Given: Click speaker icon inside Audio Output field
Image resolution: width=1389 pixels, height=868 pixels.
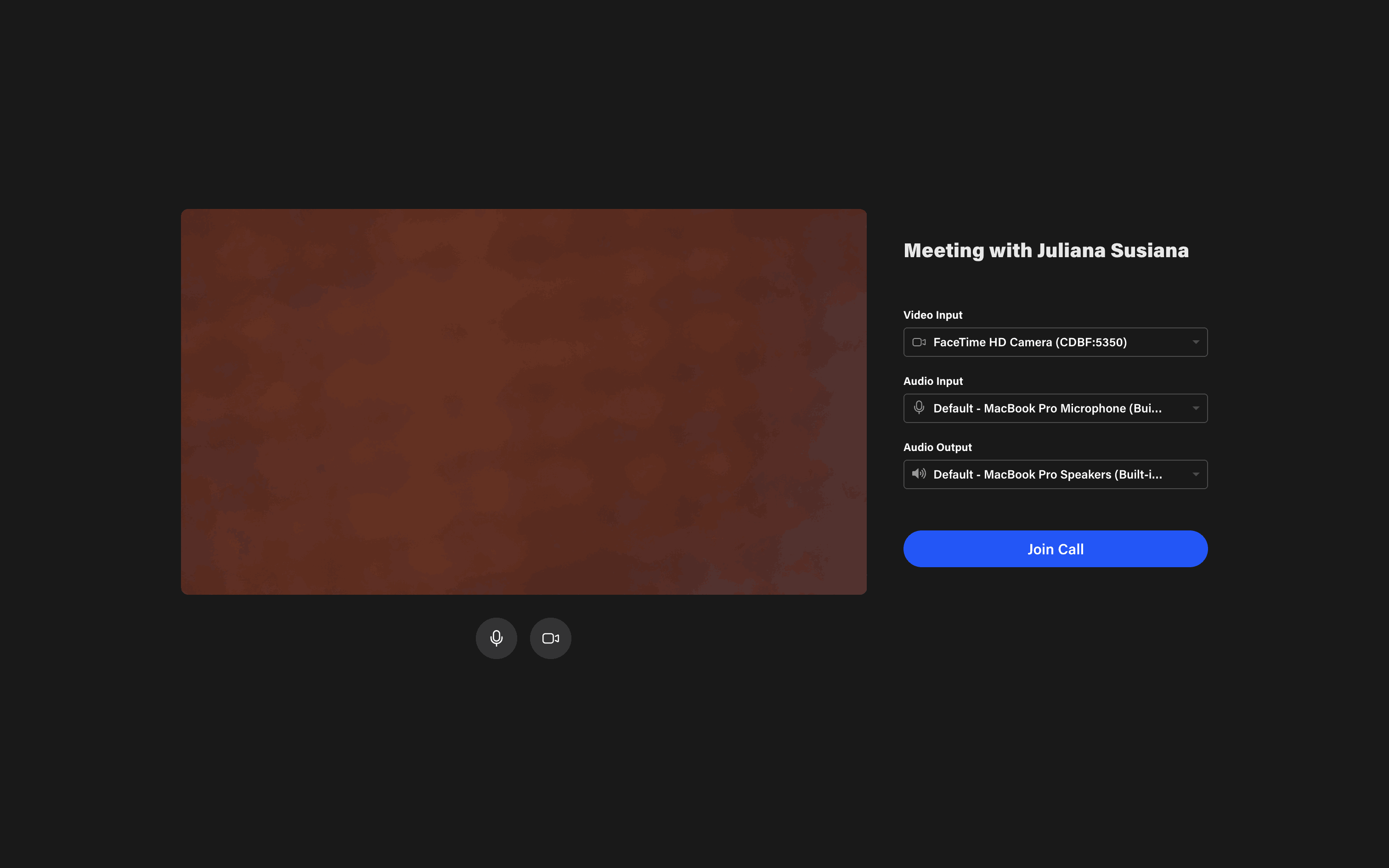Looking at the screenshot, I should click(918, 473).
